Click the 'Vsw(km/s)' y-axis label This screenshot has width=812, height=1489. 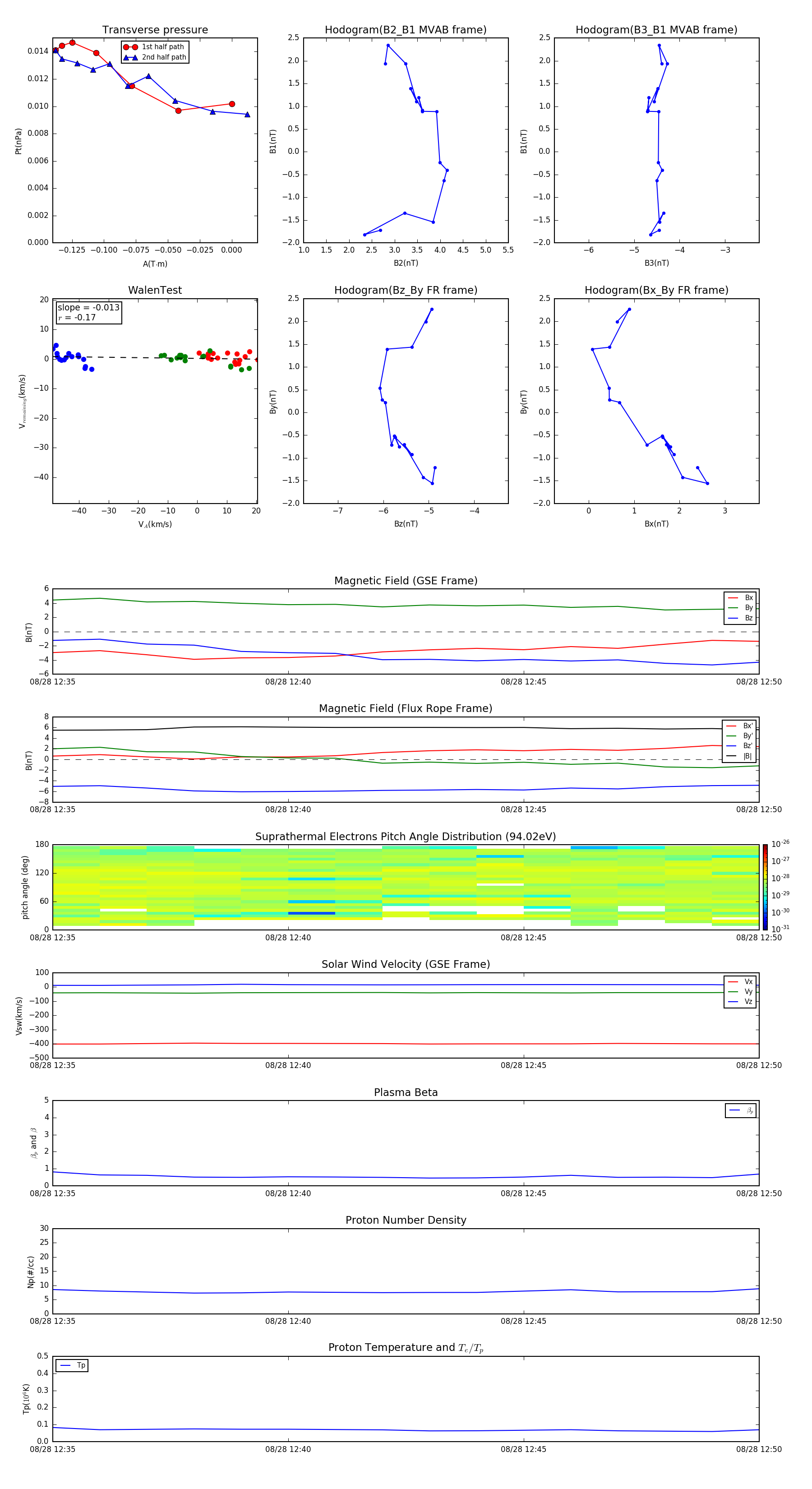pyautogui.click(x=19, y=1016)
